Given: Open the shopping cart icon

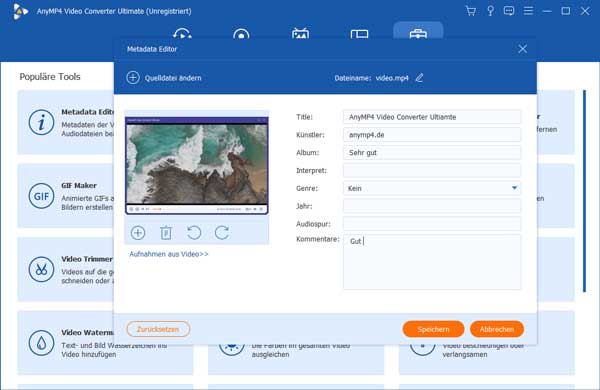Looking at the screenshot, I should point(471,11).
